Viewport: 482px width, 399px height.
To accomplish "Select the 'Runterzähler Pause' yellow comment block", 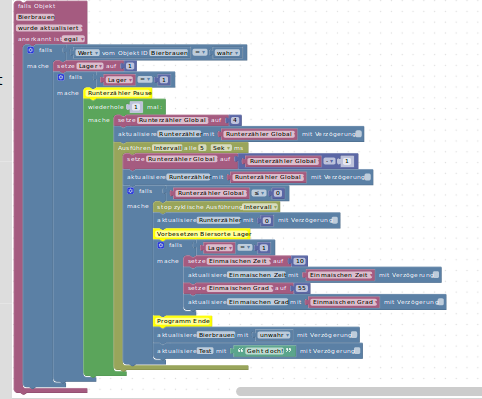I will coord(118,93).
